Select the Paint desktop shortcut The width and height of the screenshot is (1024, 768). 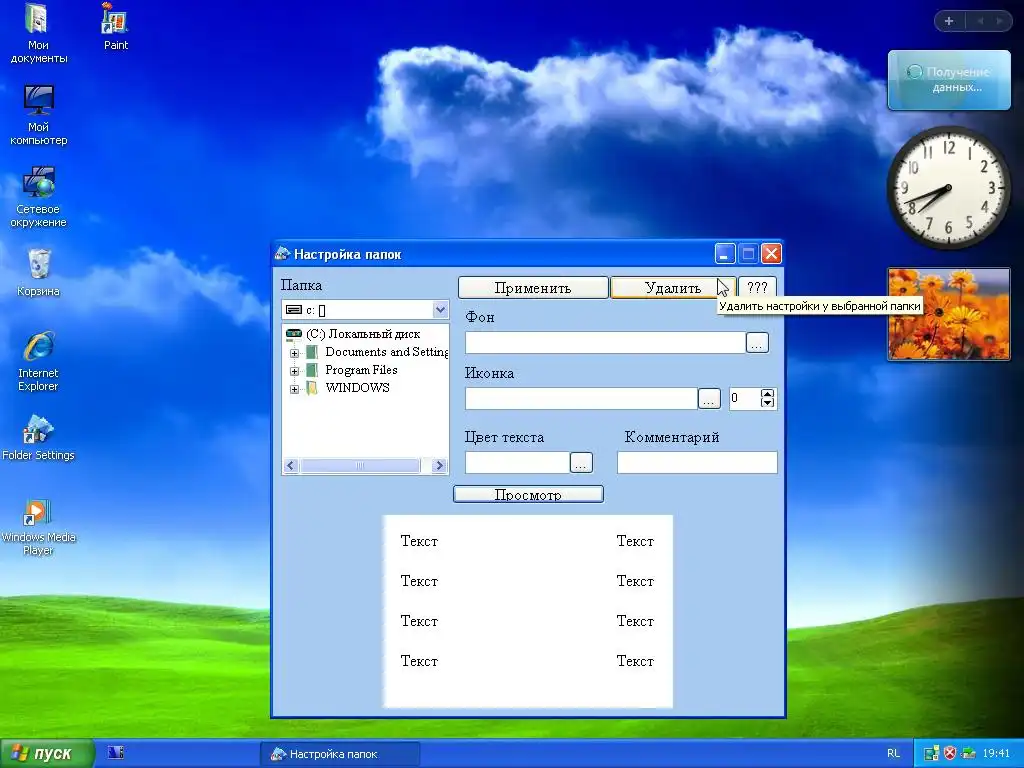coord(115,26)
